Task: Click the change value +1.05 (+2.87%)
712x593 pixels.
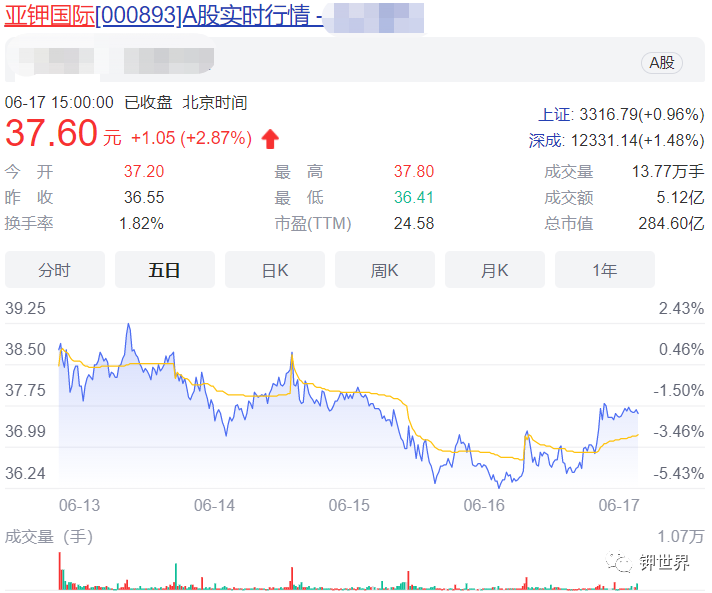Action: (191, 138)
